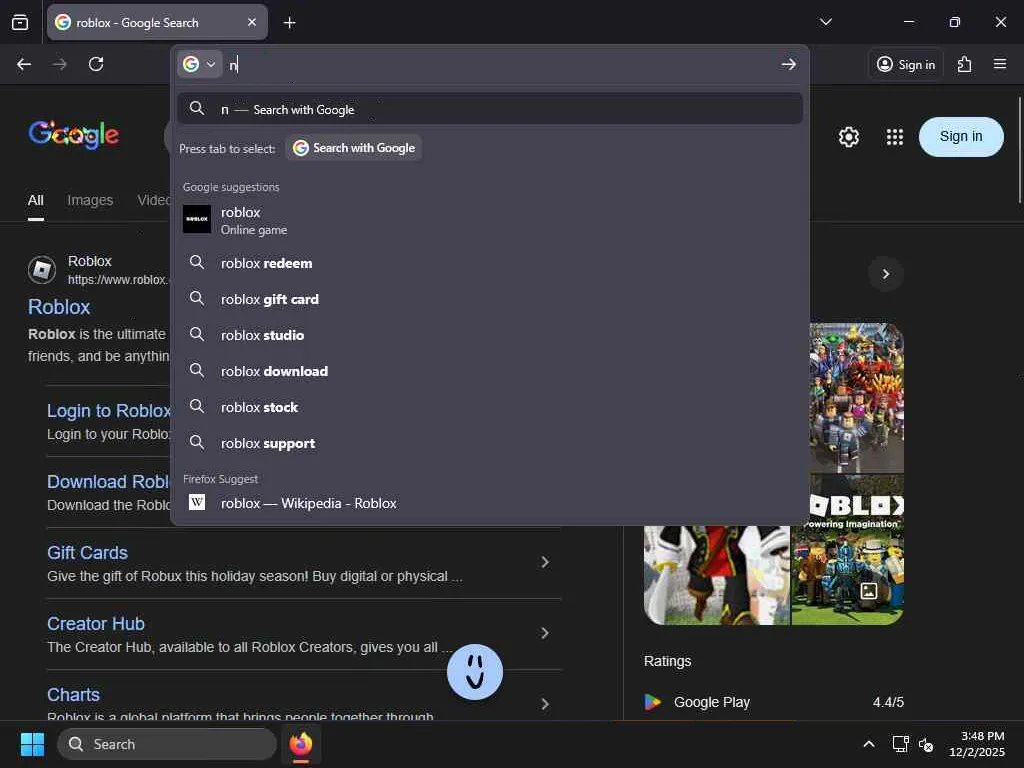Image resolution: width=1024 pixels, height=768 pixels.
Task: Click the Go arrow in address bar
Action: click(788, 64)
